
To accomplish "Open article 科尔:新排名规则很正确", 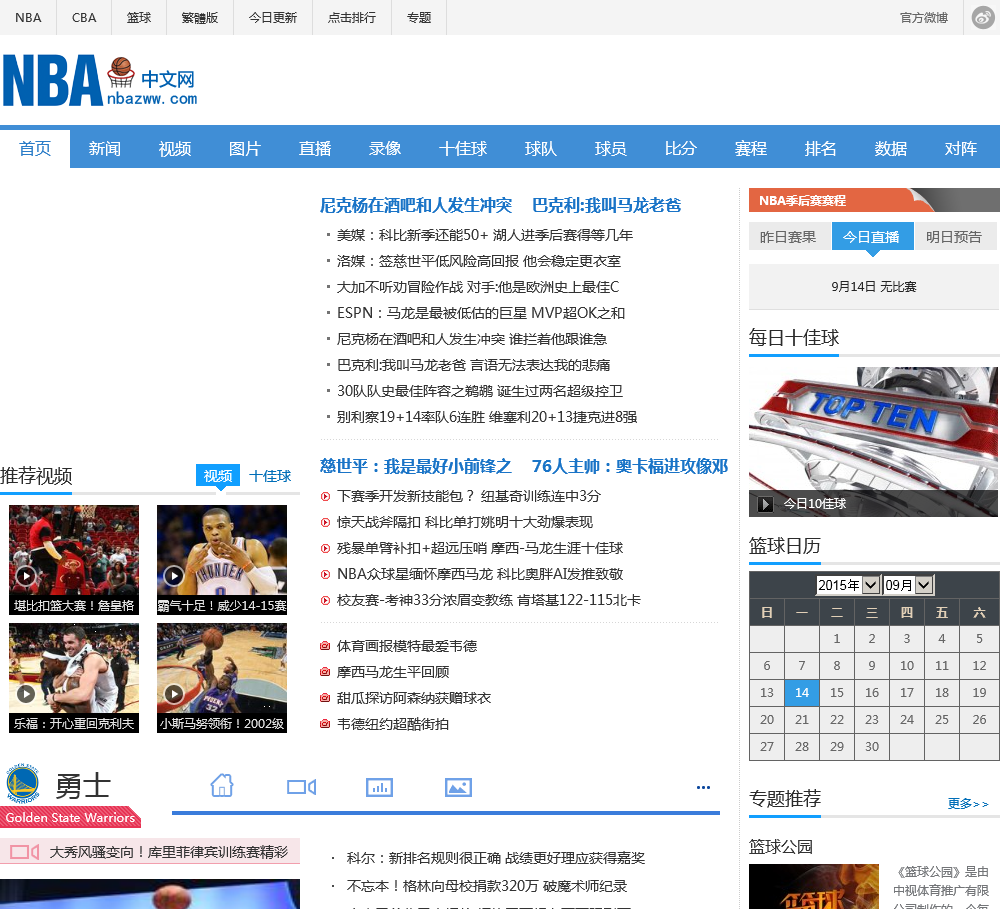I will pos(496,859).
